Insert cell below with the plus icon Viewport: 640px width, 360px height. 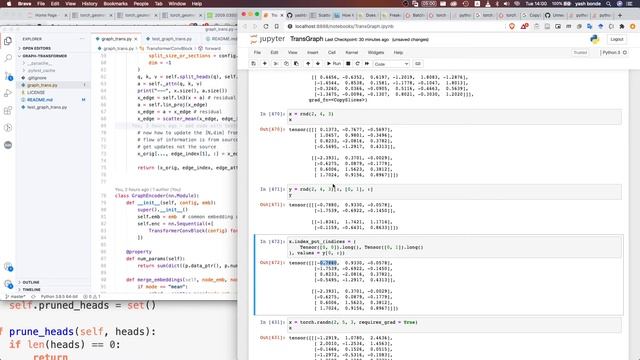[x=264, y=64]
